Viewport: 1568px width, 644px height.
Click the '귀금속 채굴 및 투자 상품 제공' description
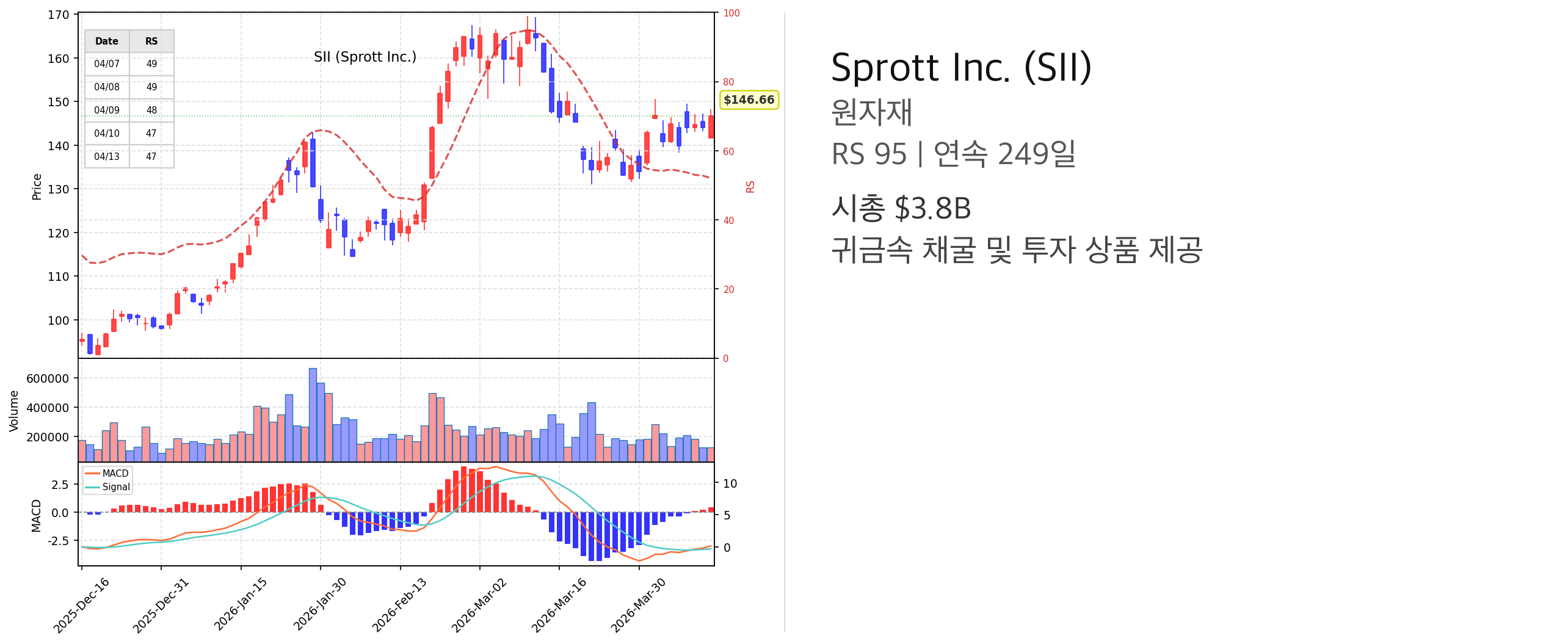click(1017, 250)
